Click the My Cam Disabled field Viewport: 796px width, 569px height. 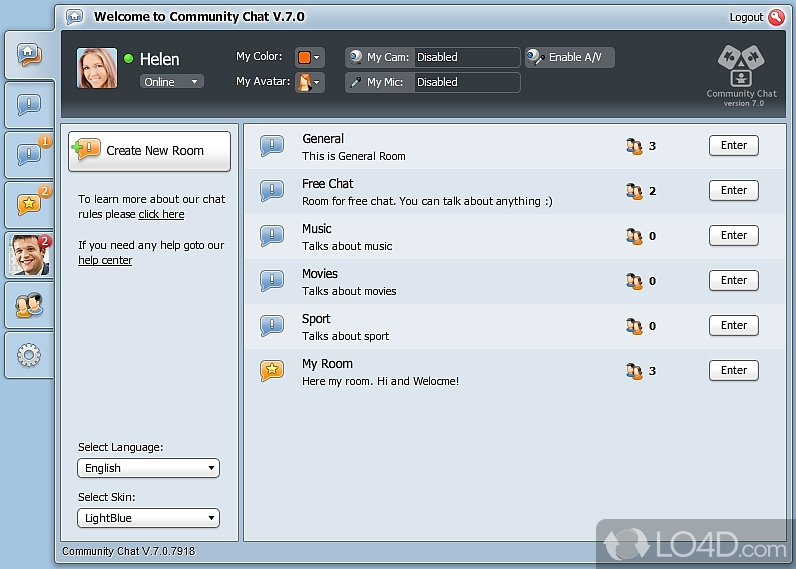pyautogui.click(x=467, y=57)
